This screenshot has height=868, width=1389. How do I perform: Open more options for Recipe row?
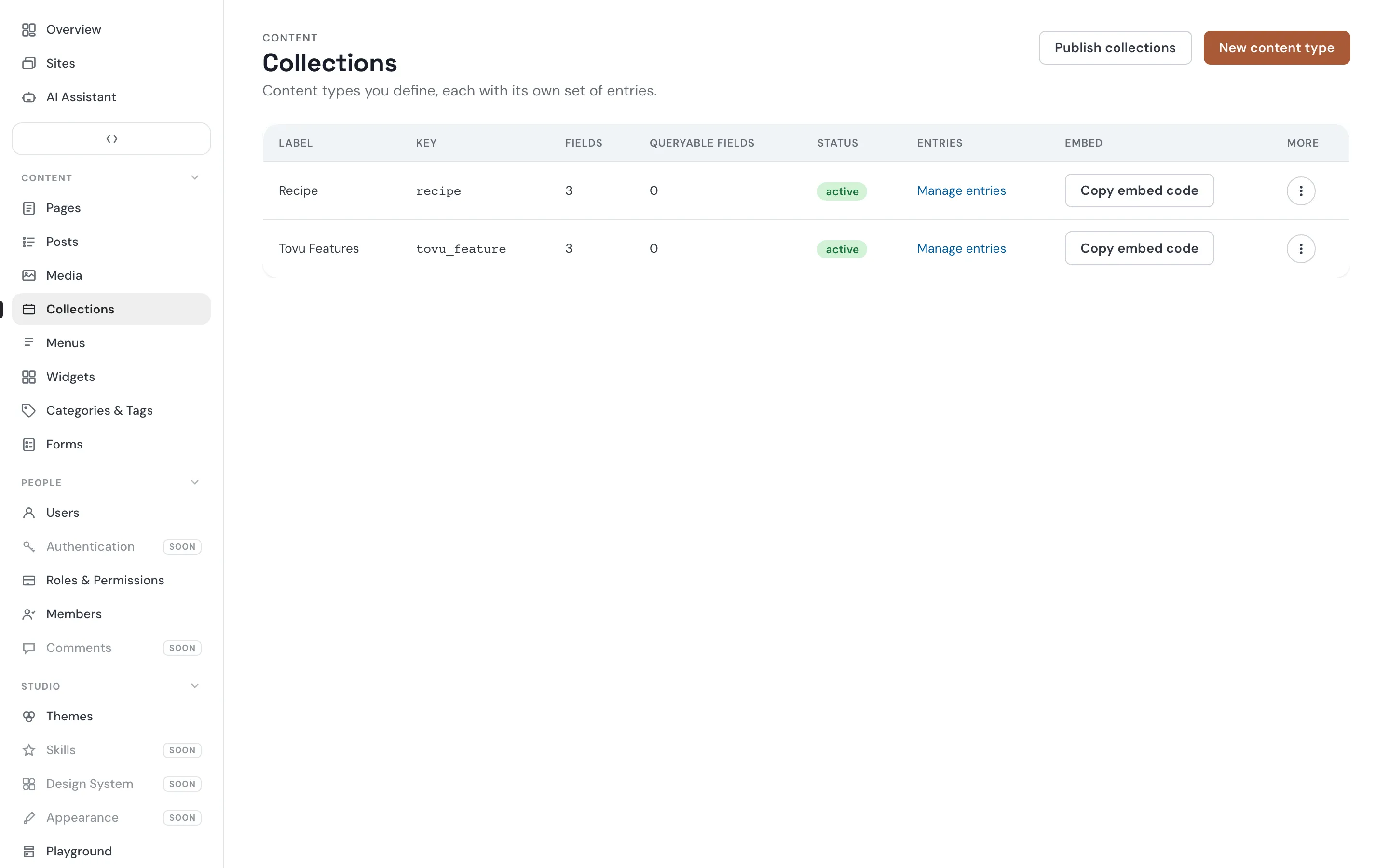coord(1301,190)
